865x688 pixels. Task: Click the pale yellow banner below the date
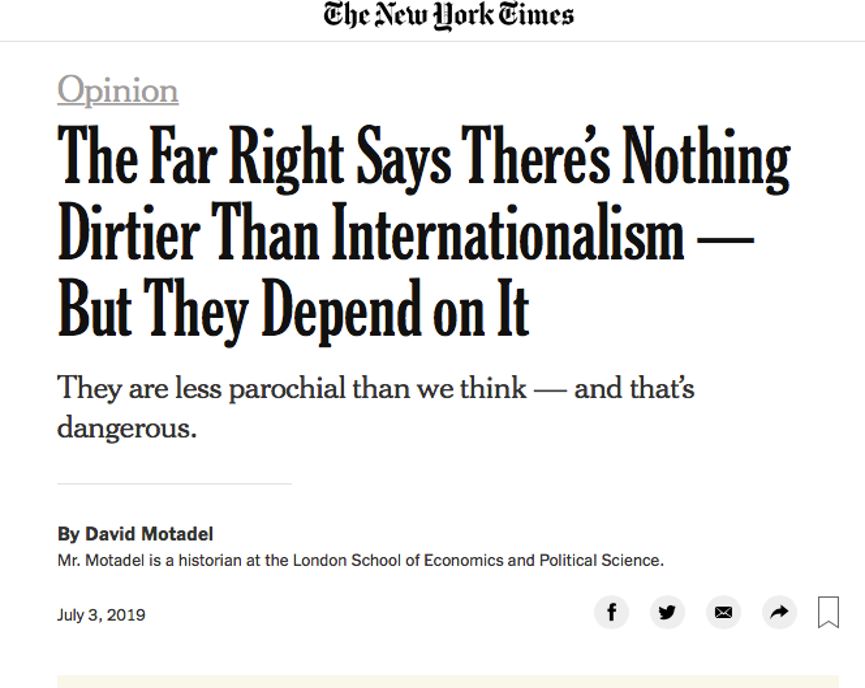[x=448, y=681]
